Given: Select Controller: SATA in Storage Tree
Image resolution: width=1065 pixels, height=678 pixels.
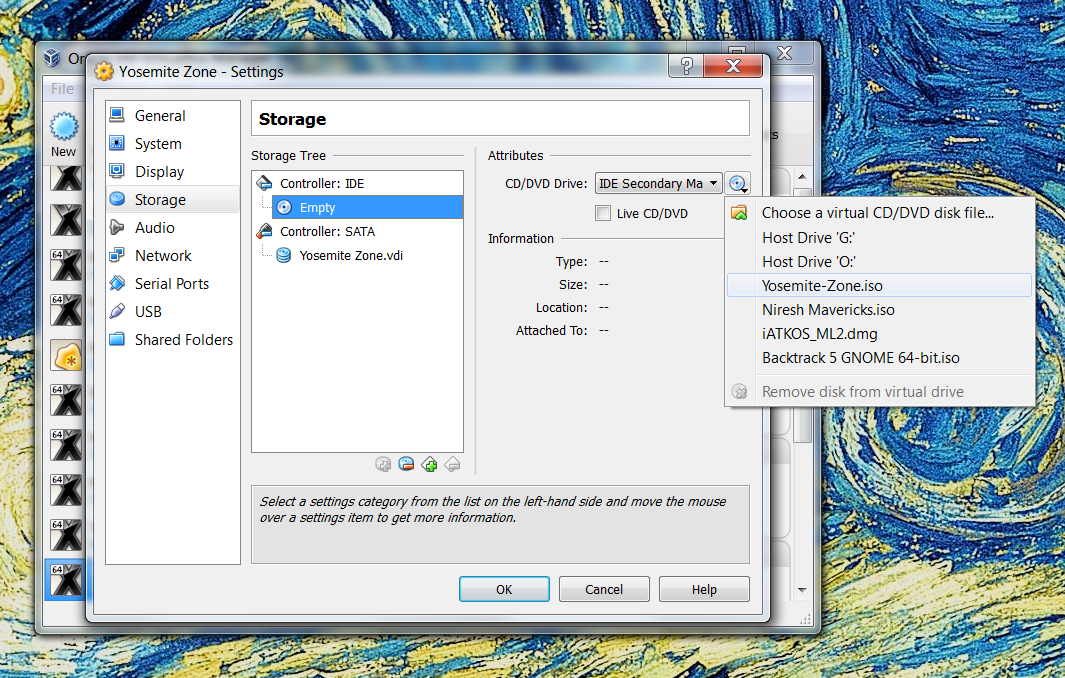Looking at the screenshot, I should 357,232.
